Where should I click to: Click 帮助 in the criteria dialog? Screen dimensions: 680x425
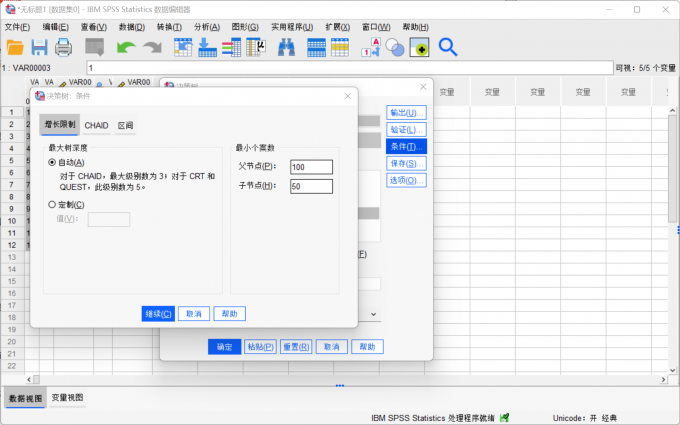229,314
